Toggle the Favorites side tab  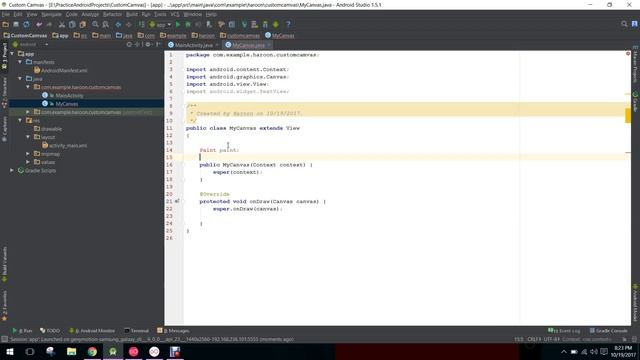(x=4, y=306)
